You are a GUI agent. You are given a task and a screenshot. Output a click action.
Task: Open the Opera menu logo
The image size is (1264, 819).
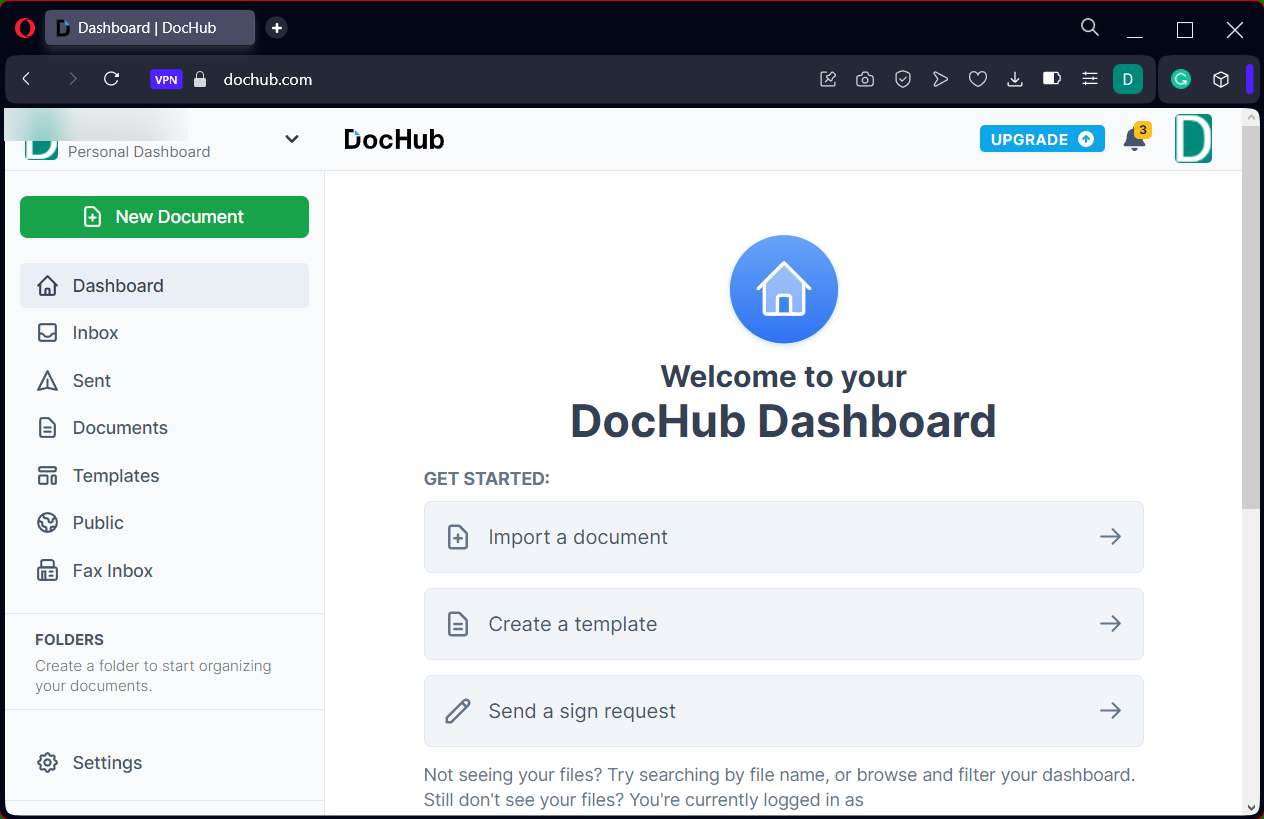point(25,28)
